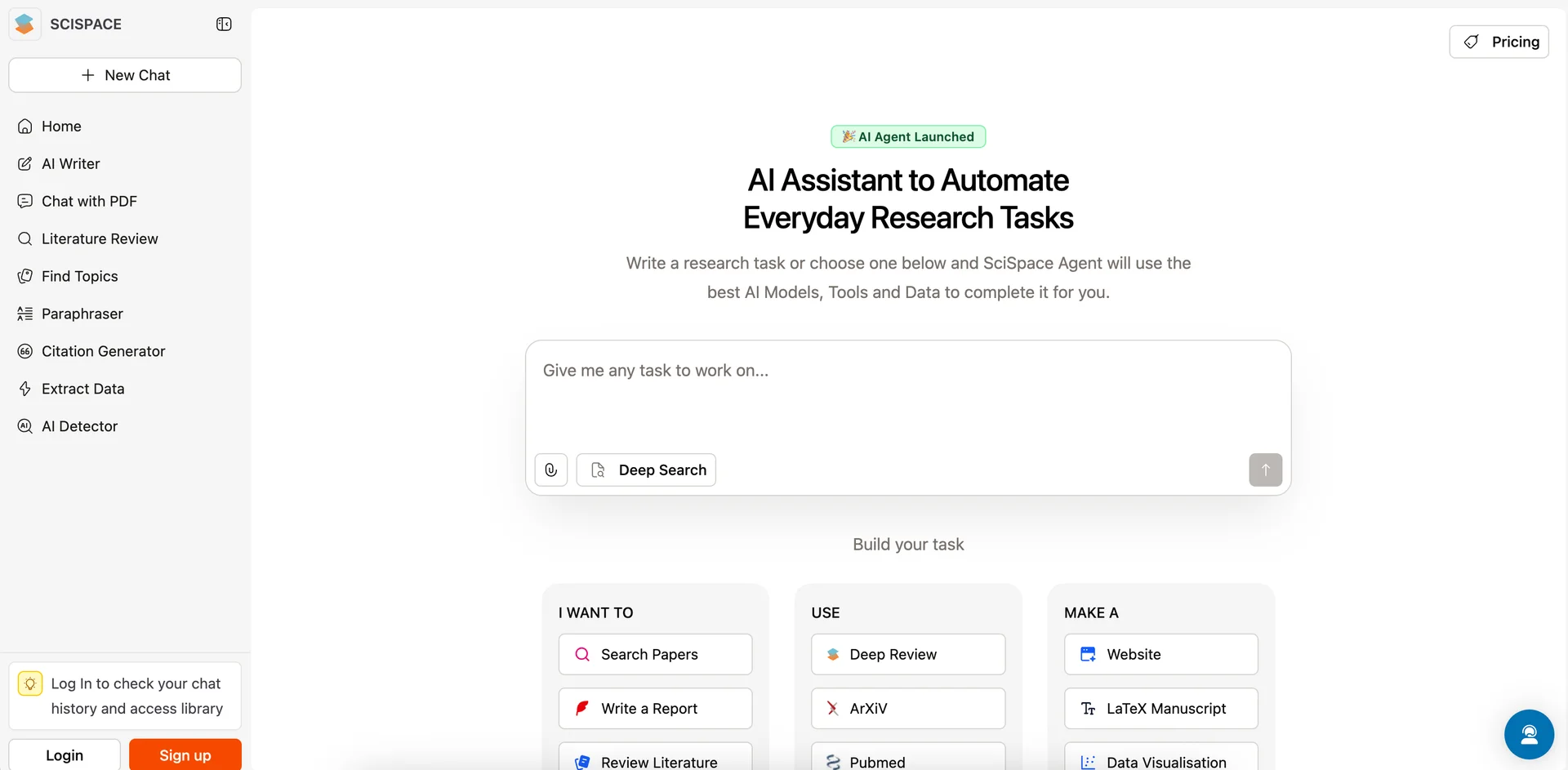Open Find Topics tool
Image resolution: width=1568 pixels, height=770 pixels.
point(125,277)
